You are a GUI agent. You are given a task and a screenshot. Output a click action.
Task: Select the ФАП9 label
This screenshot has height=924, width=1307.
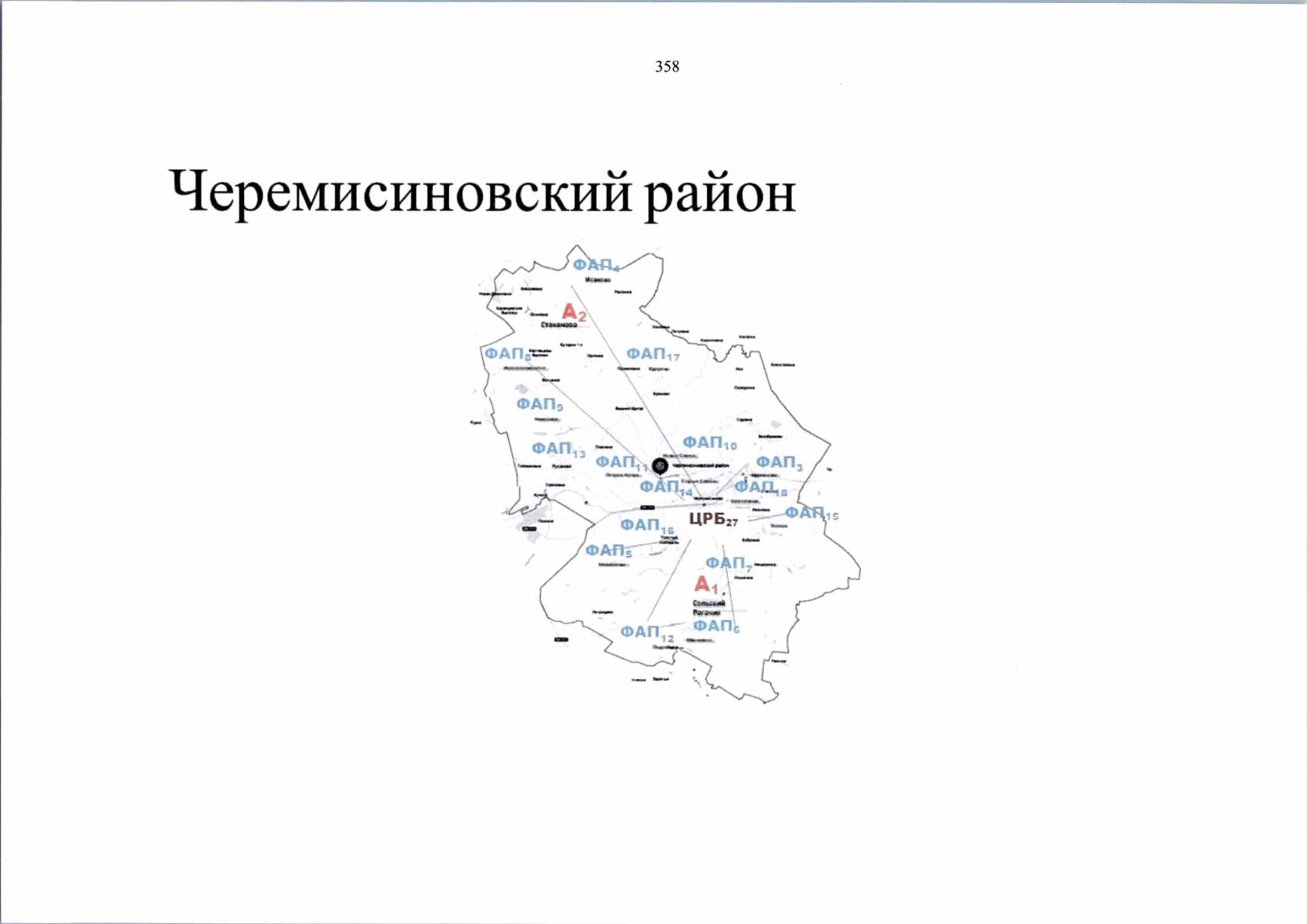(540, 404)
